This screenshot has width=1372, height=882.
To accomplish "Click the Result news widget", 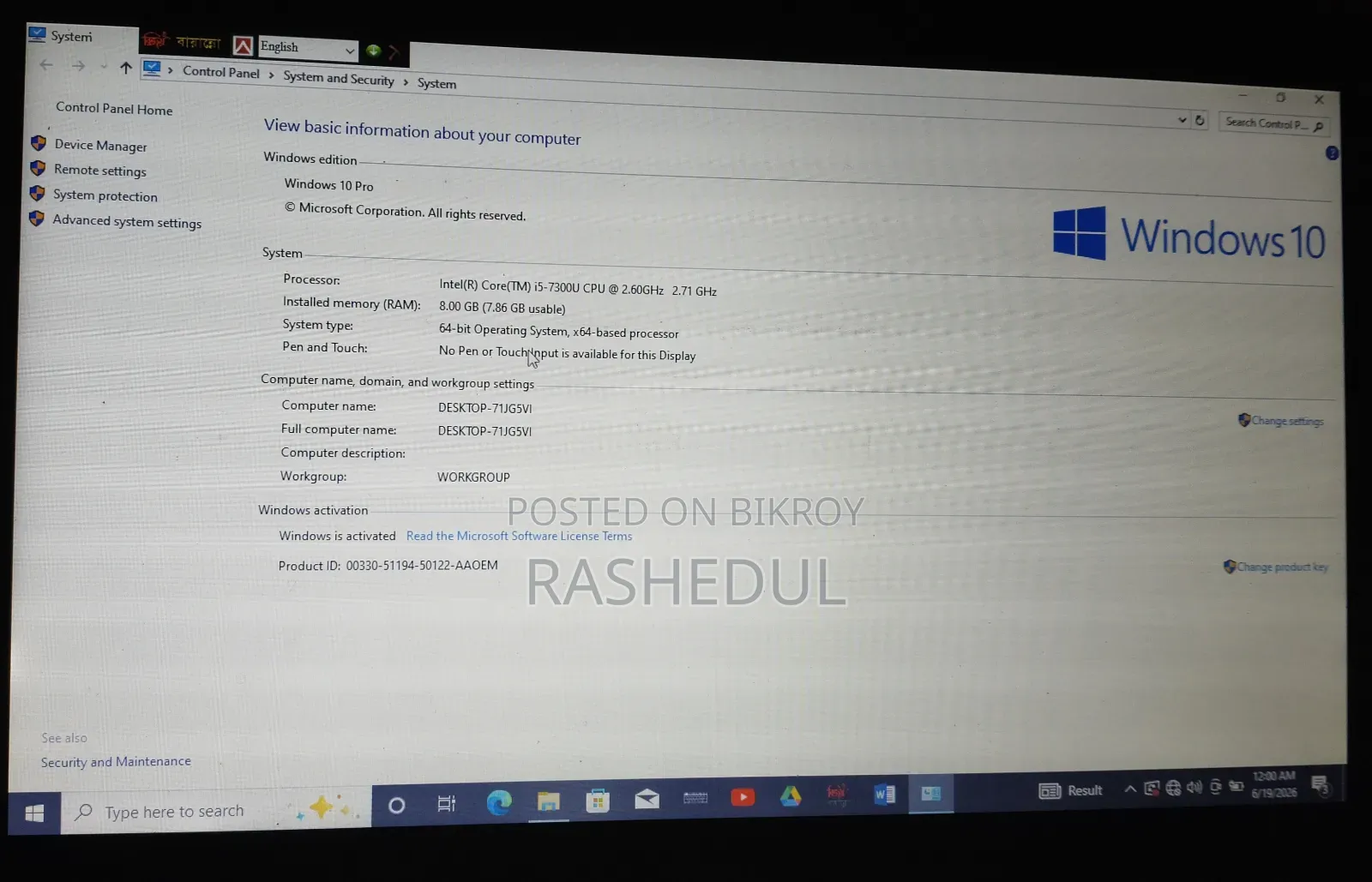I will point(1070,790).
